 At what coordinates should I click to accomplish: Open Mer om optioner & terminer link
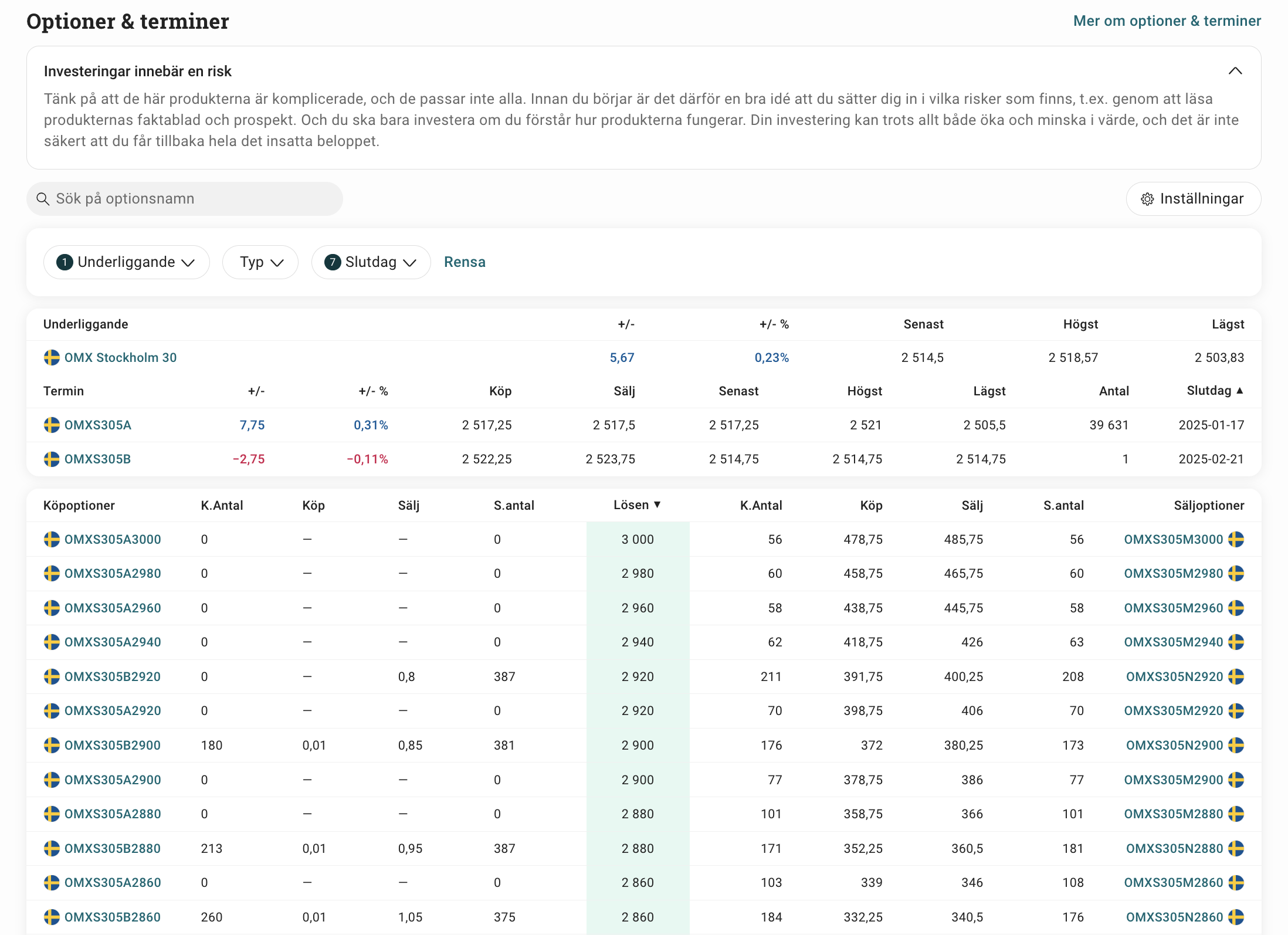tap(1167, 21)
